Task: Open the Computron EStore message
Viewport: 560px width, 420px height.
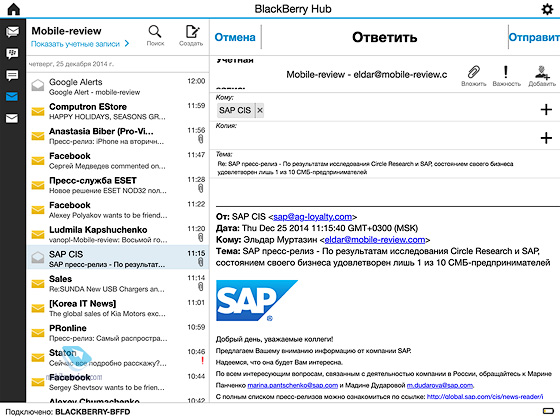Action: 118,111
